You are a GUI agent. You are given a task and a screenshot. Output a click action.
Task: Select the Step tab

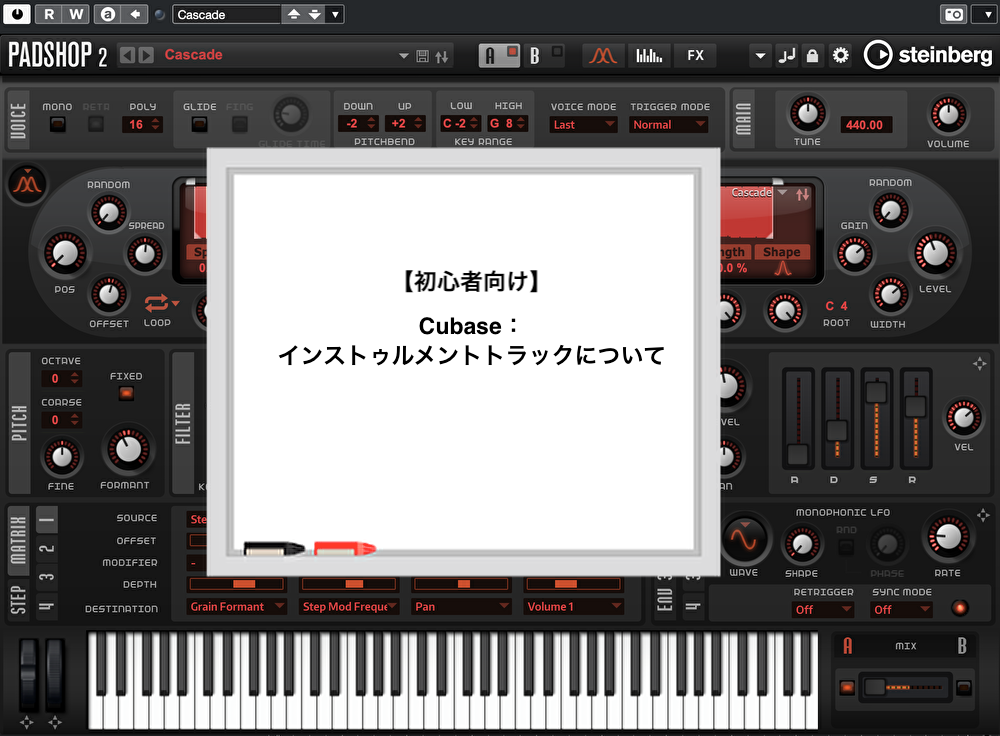click(x=18, y=598)
